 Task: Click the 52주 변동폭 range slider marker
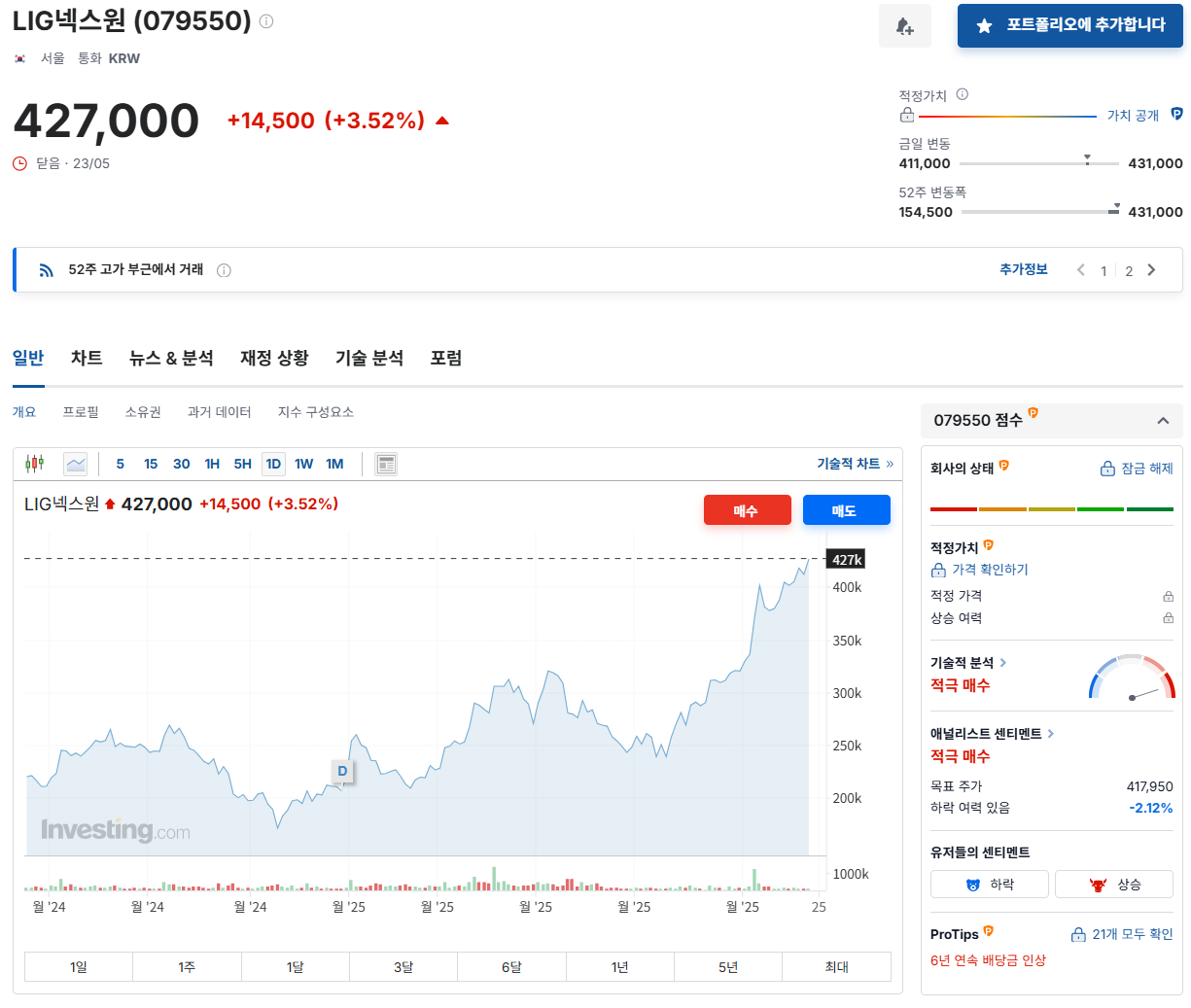(1115, 207)
